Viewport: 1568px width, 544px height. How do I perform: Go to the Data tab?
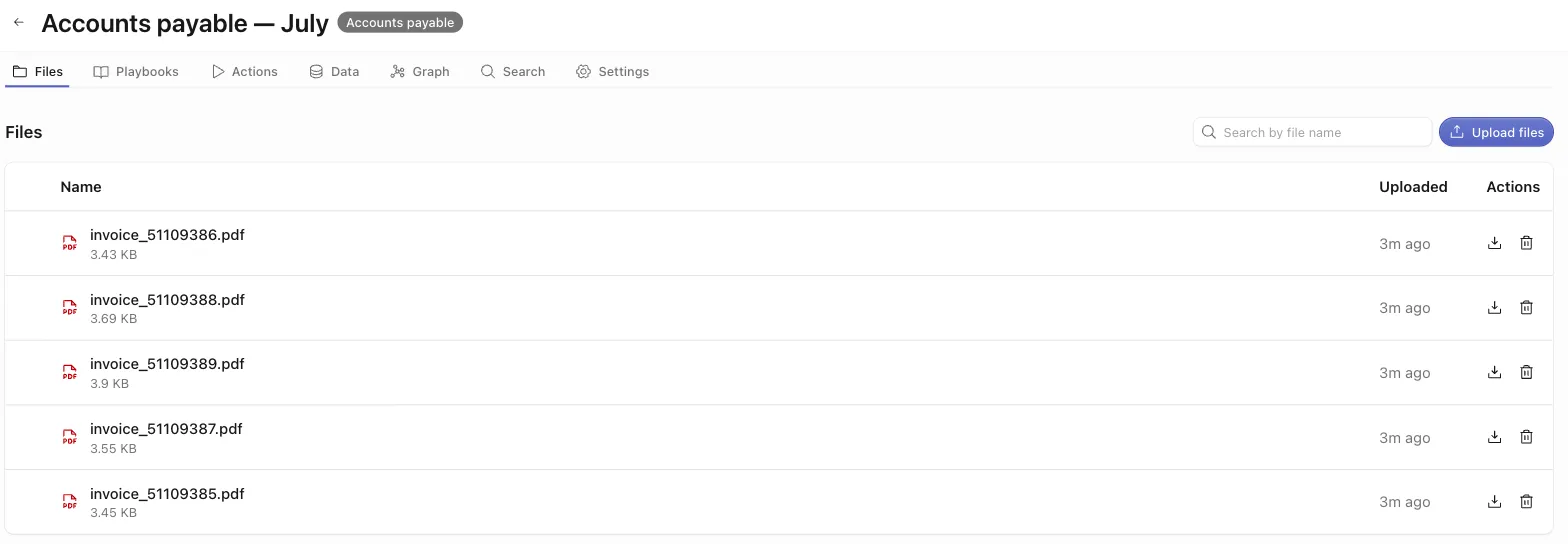point(334,72)
